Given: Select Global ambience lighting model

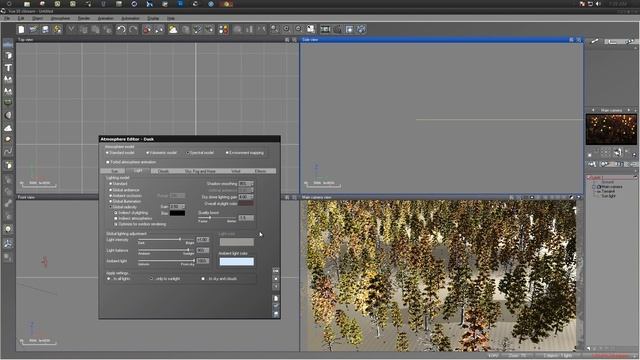Looking at the screenshot, I should [110, 190].
